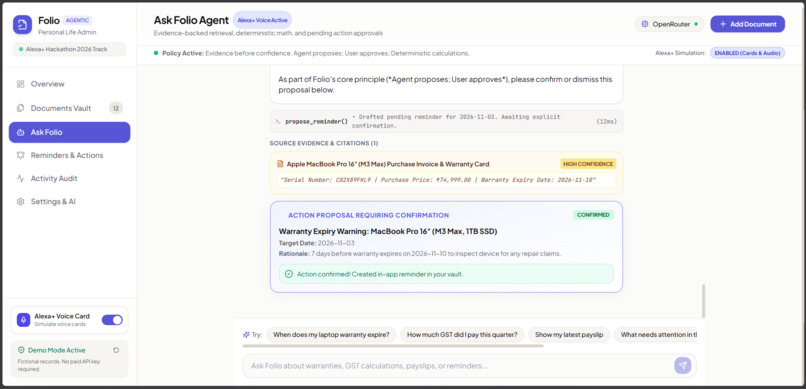Click the Ask Folio robot icon
Screen dimensions: 806x389
[21, 132]
